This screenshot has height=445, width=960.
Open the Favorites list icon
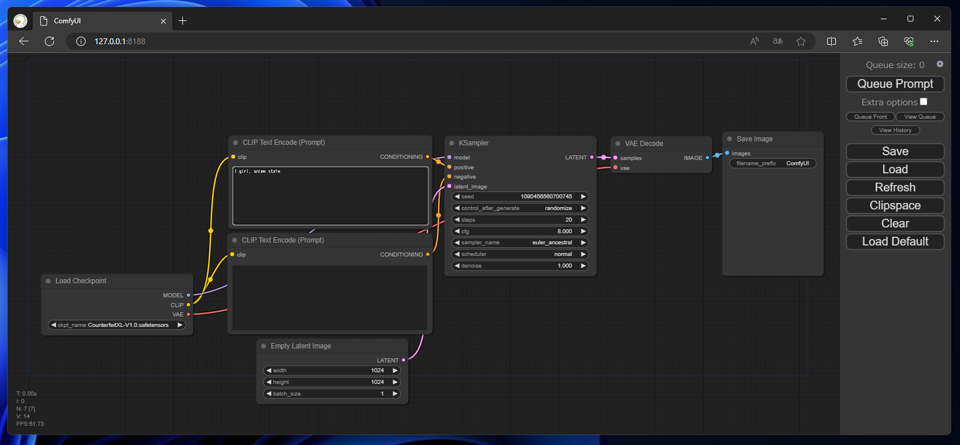(x=857, y=41)
